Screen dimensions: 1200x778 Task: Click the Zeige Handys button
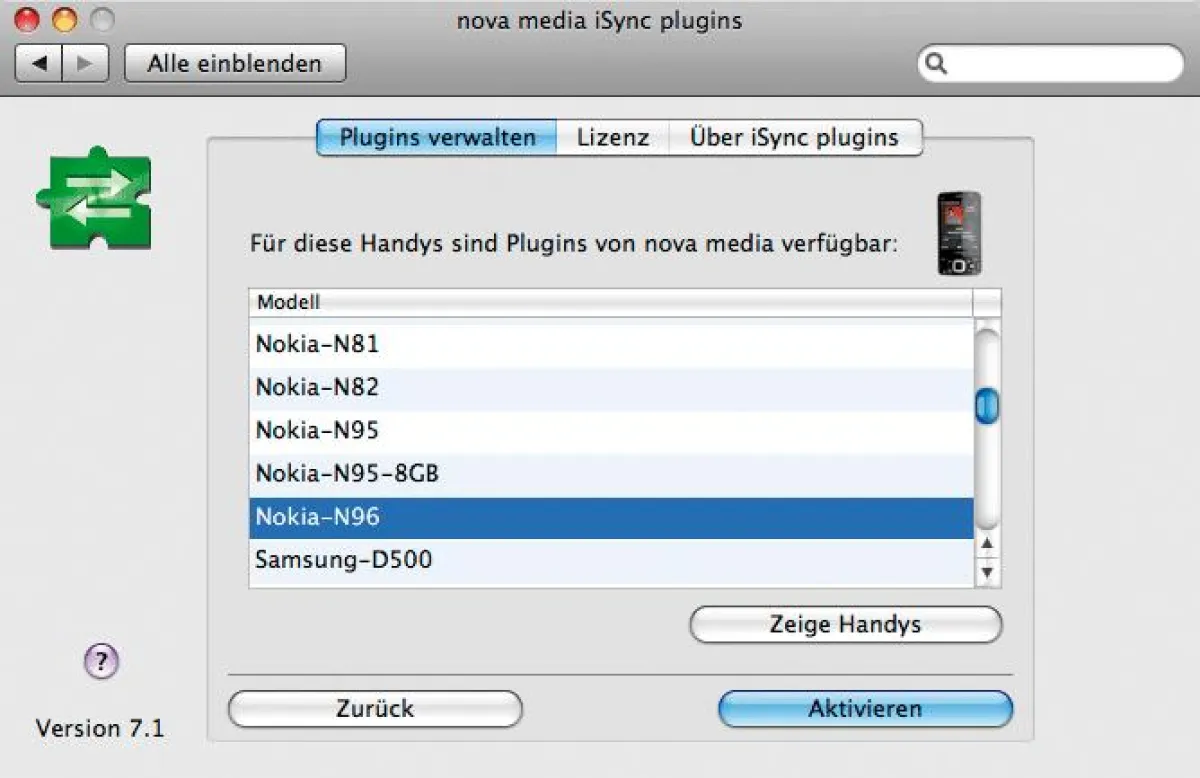pyautogui.click(x=845, y=624)
